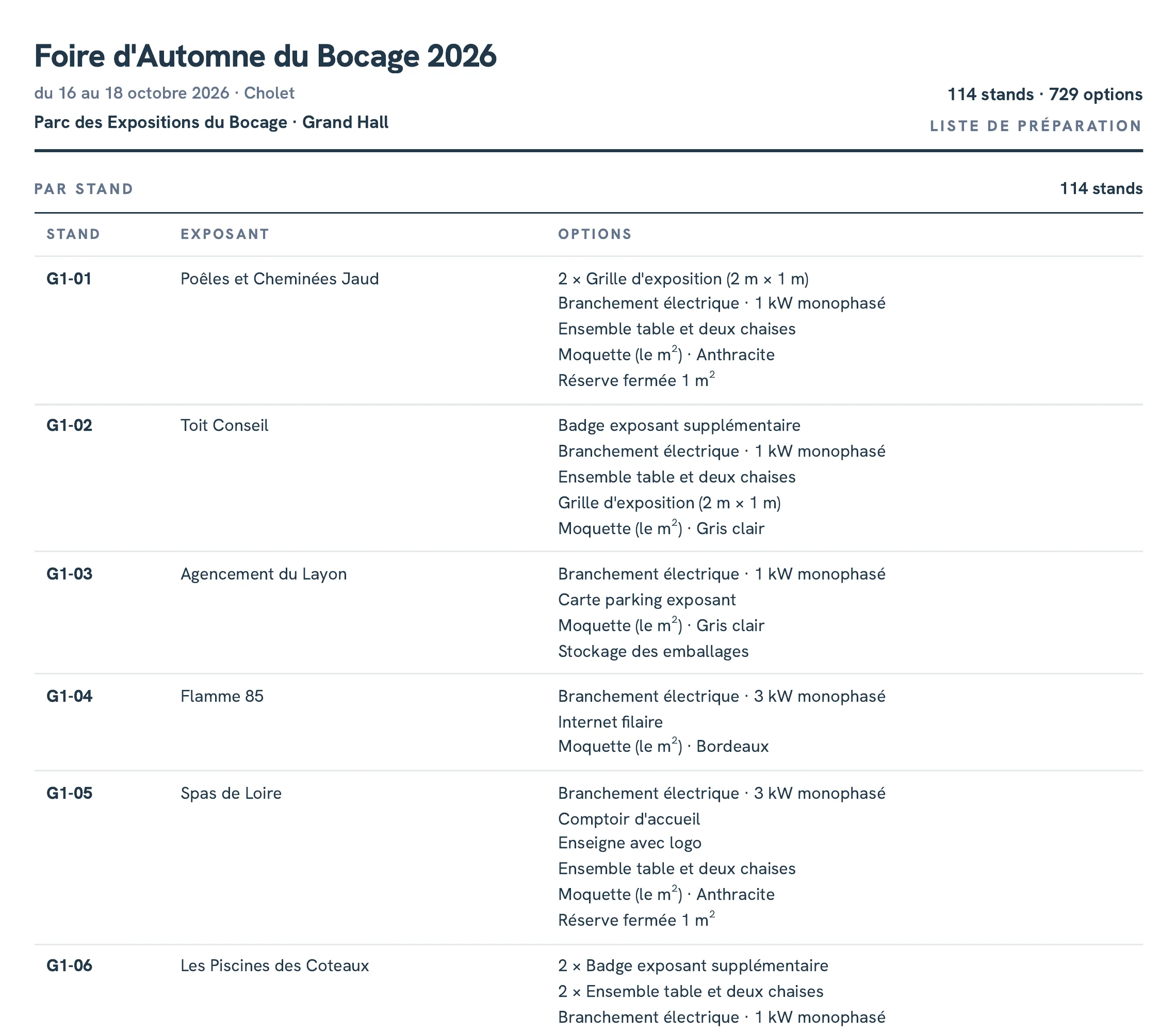Viewport: 1176px width, 1032px height.
Task: Click Comptoir d'accueil option
Action: [x=629, y=819]
